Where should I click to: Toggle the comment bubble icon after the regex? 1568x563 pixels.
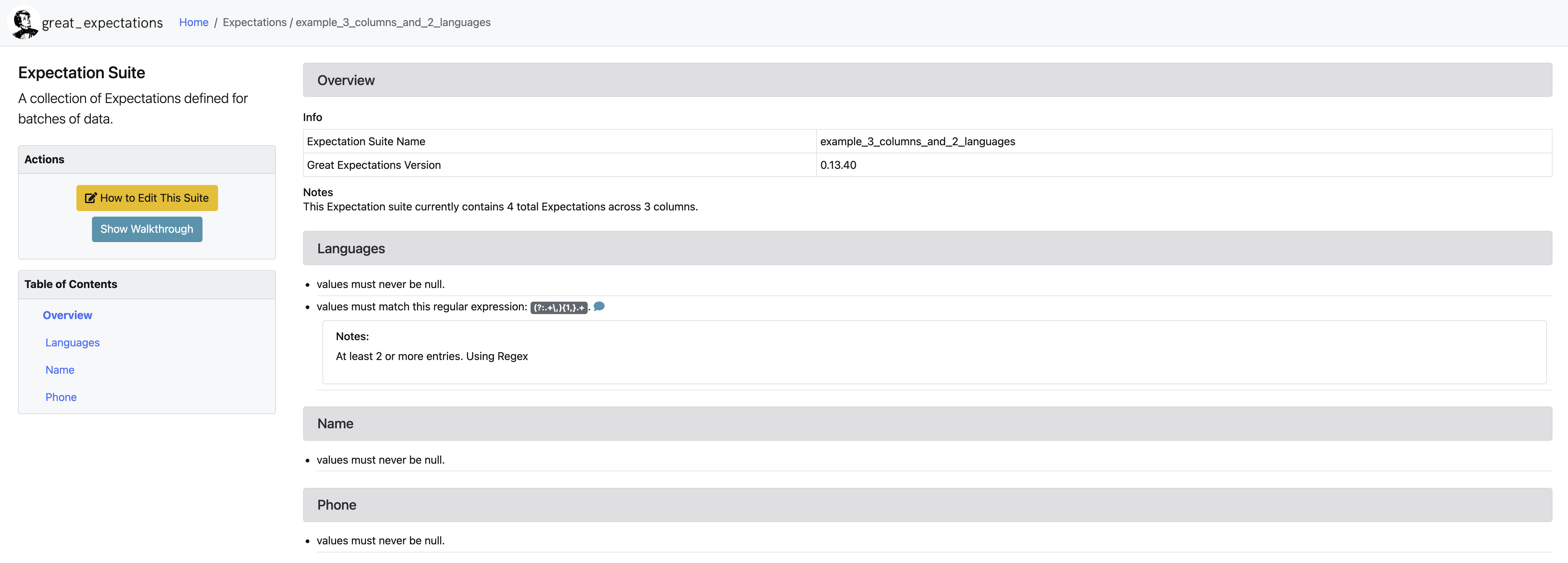(x=599, y=306)
